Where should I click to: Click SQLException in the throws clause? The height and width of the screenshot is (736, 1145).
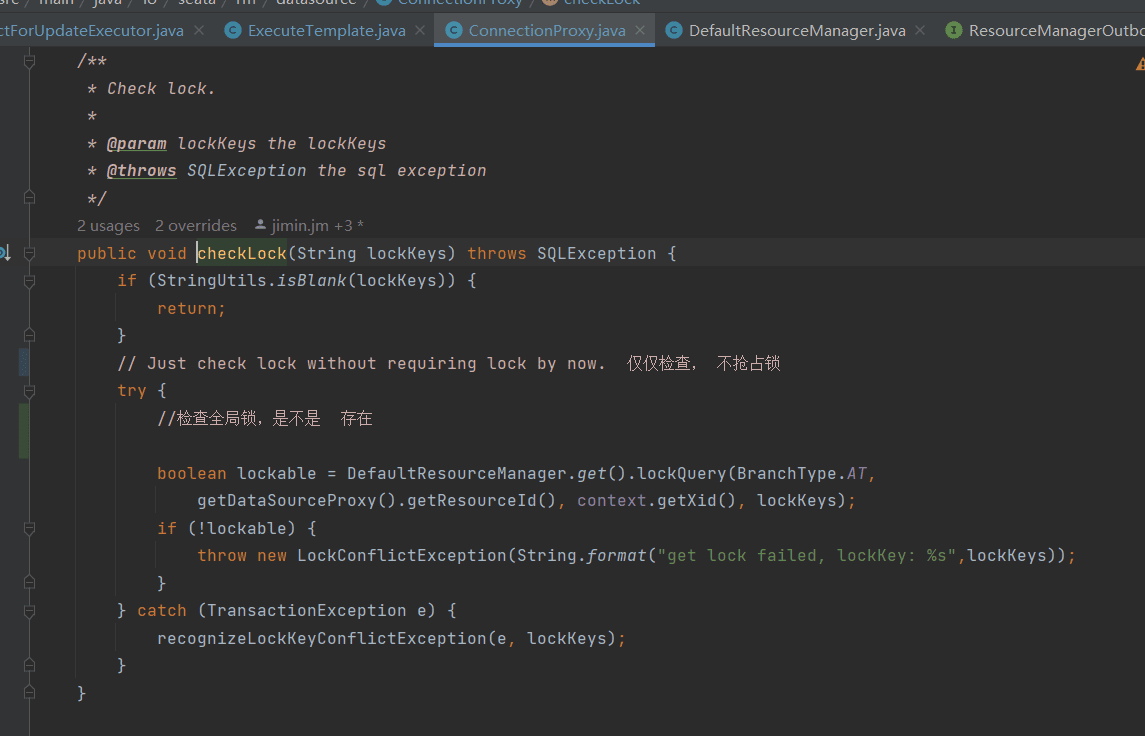(597, 253)
